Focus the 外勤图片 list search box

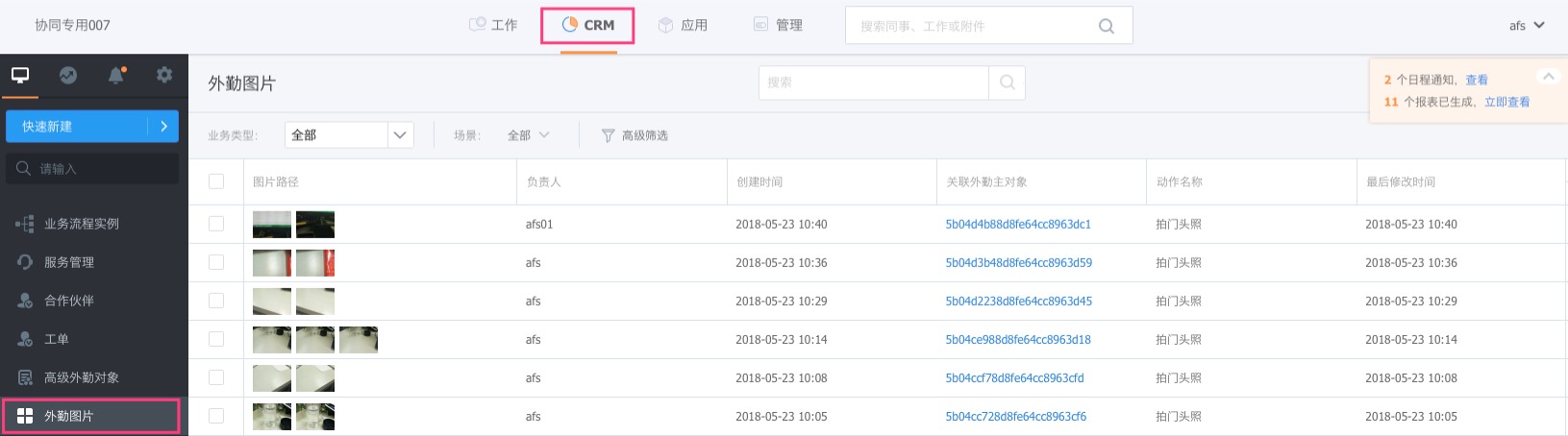(874, 83)
